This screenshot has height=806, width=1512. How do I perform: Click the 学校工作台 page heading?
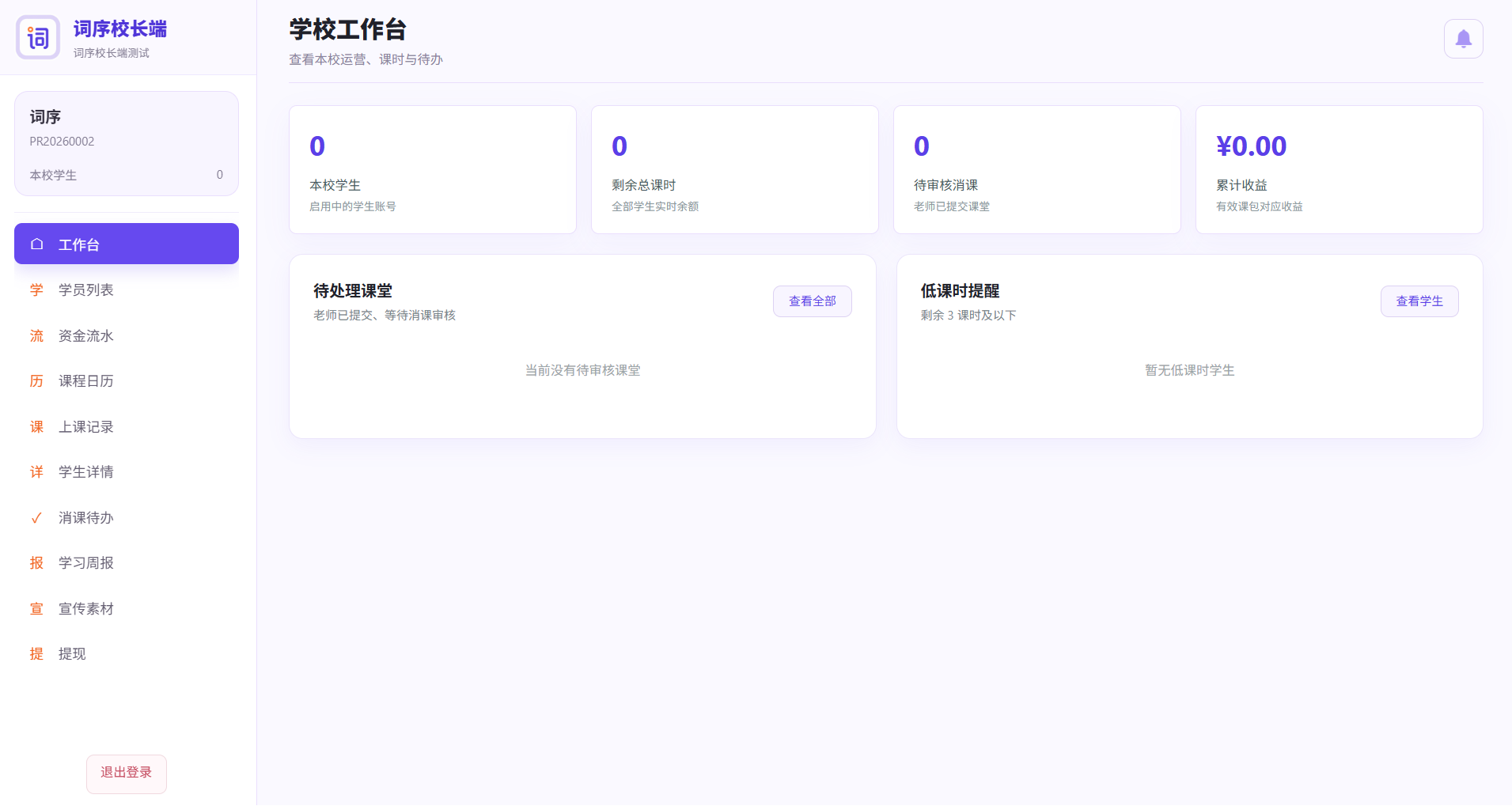(348, 29)
